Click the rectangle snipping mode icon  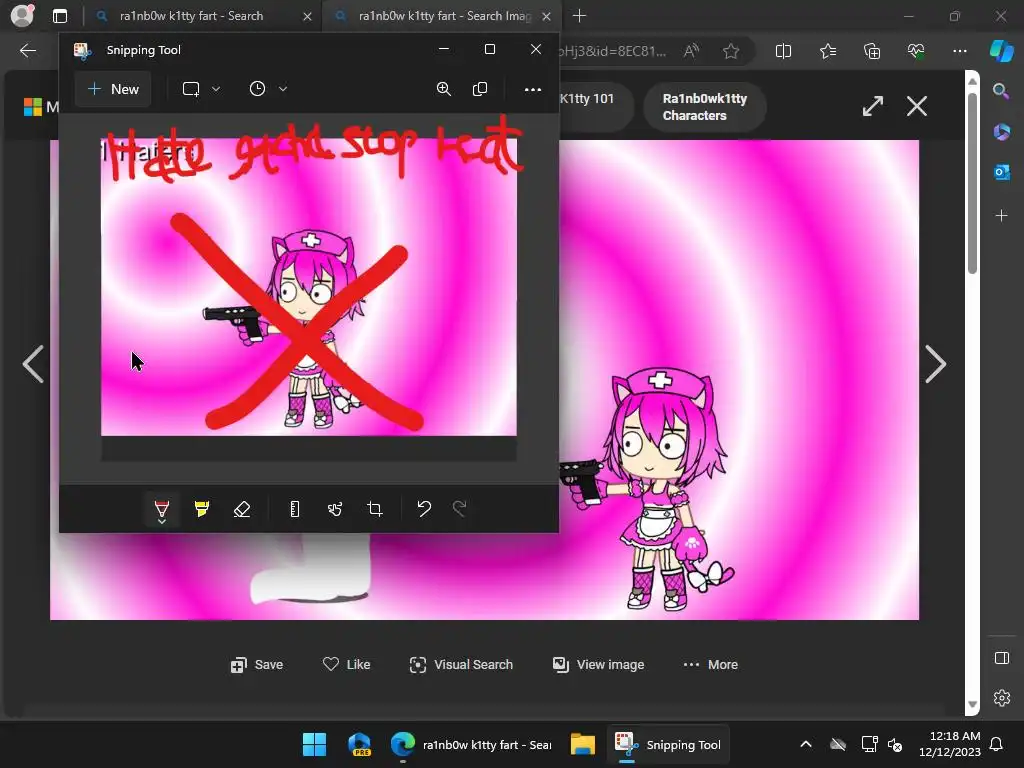coord(191,89)
